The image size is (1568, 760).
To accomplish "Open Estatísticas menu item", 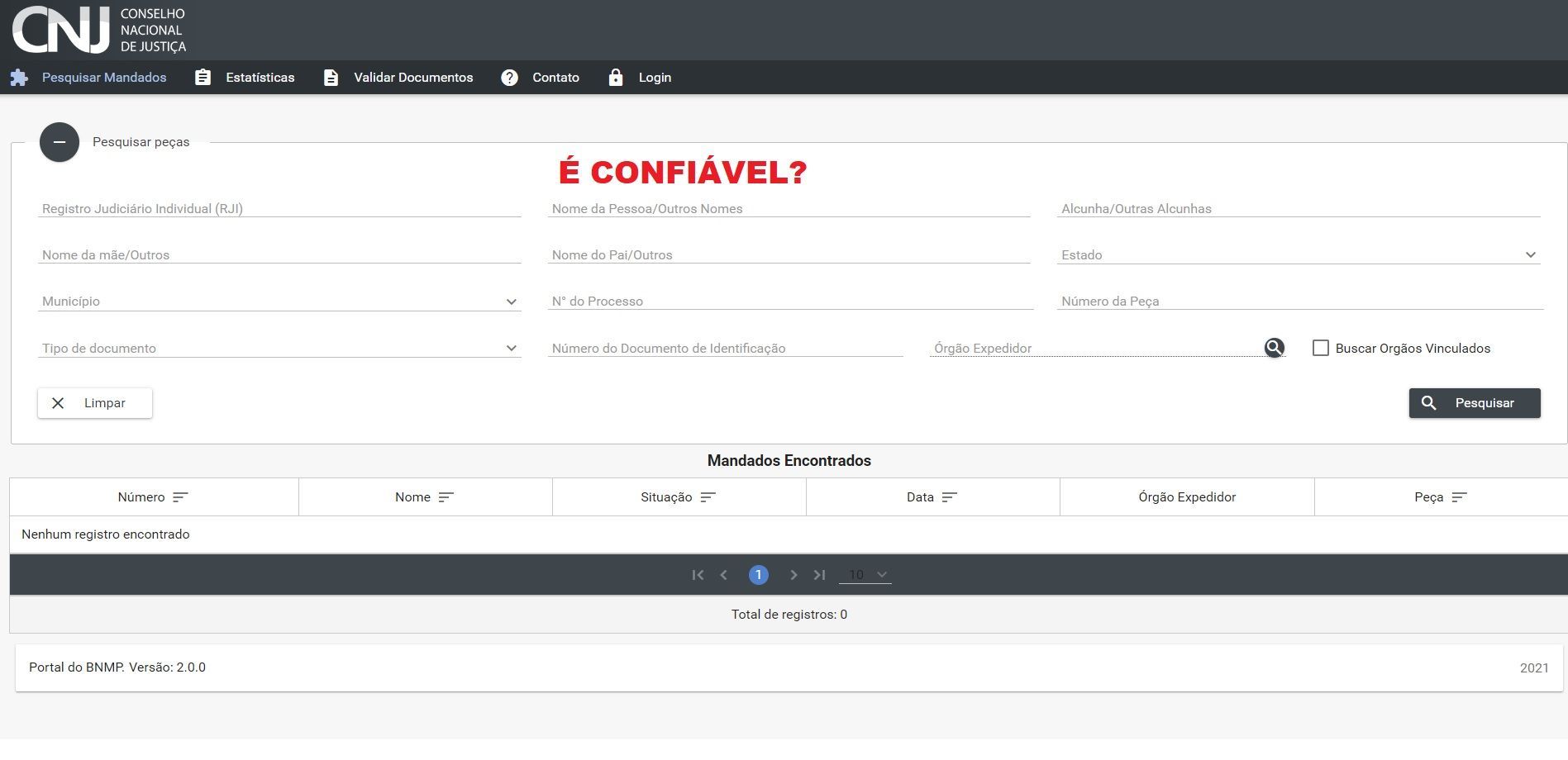I will (245, 78).
